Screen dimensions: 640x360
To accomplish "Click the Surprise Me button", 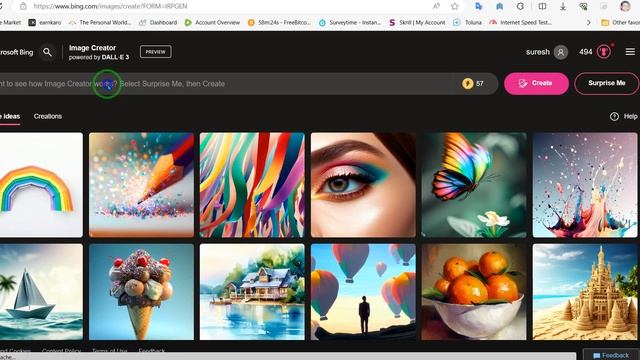I will coord(607,83).
